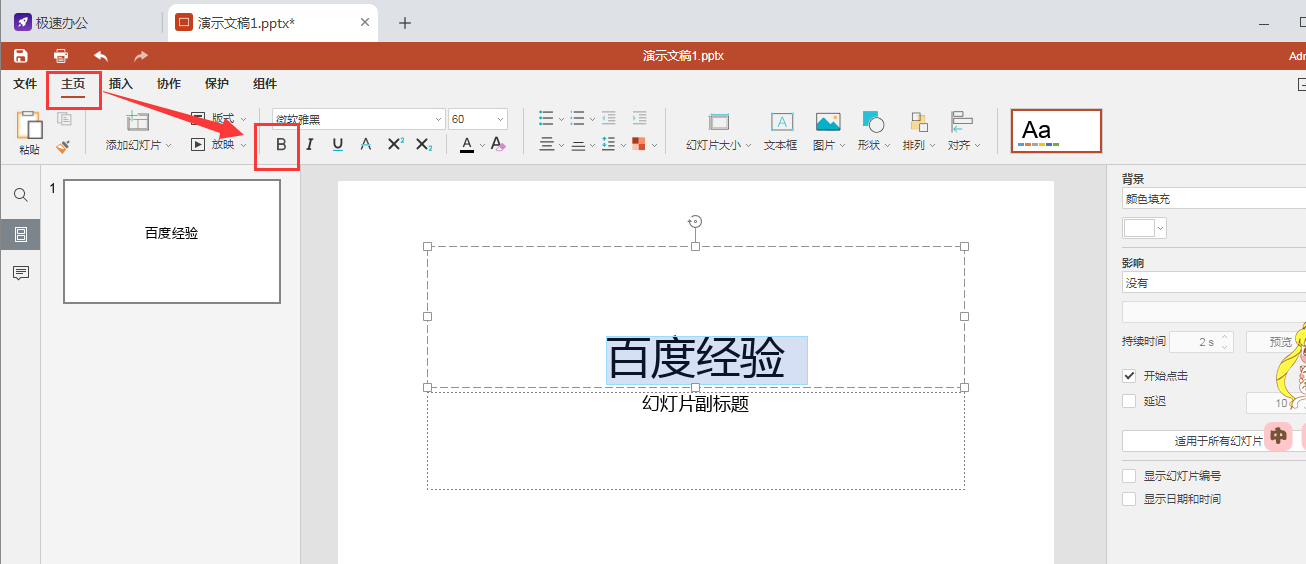Open the font color A picker

[467, 145]
